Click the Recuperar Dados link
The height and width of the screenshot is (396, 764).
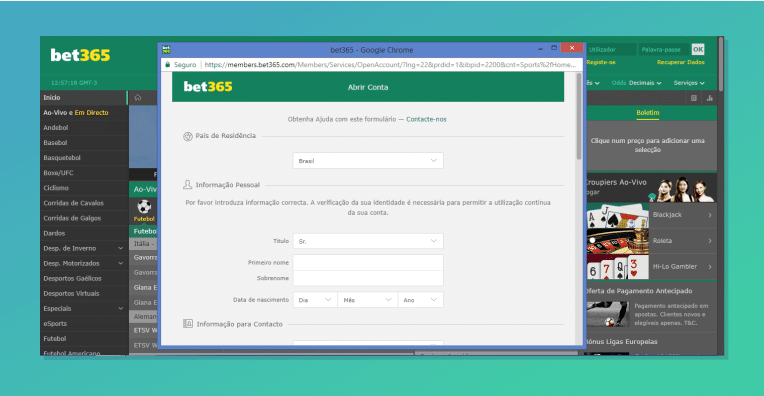681,62
